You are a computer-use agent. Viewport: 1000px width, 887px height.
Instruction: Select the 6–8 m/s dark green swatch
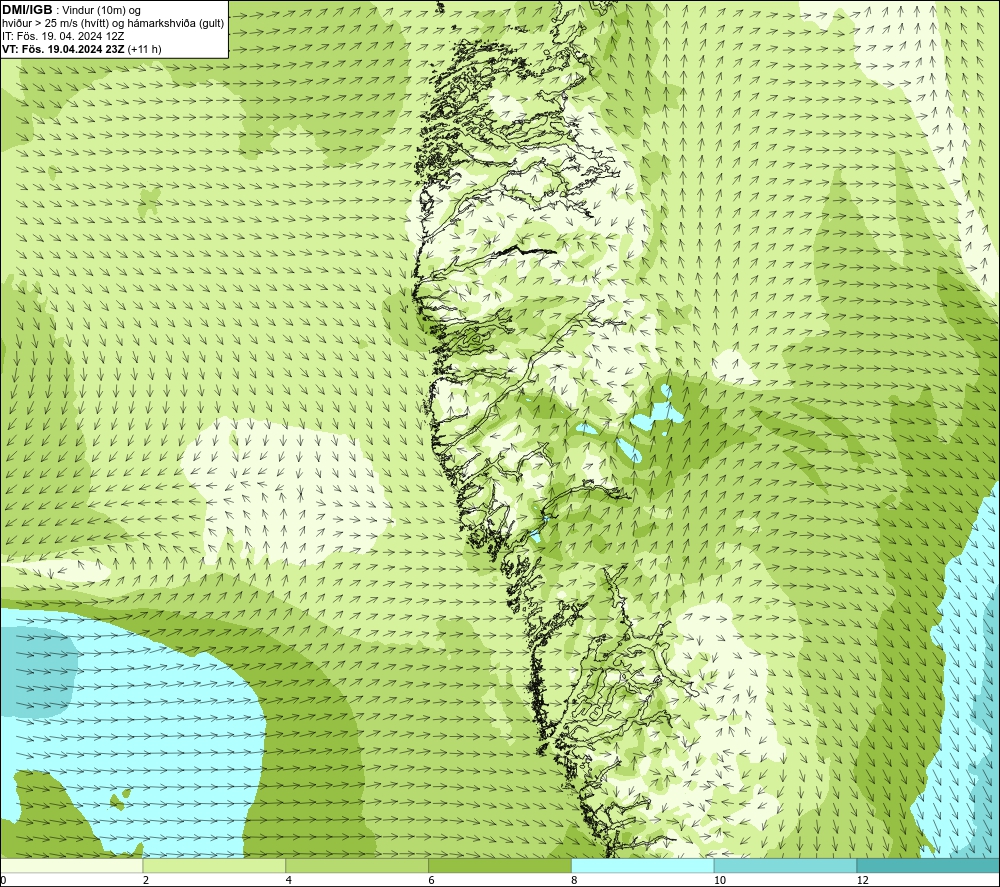click(500, 866)
